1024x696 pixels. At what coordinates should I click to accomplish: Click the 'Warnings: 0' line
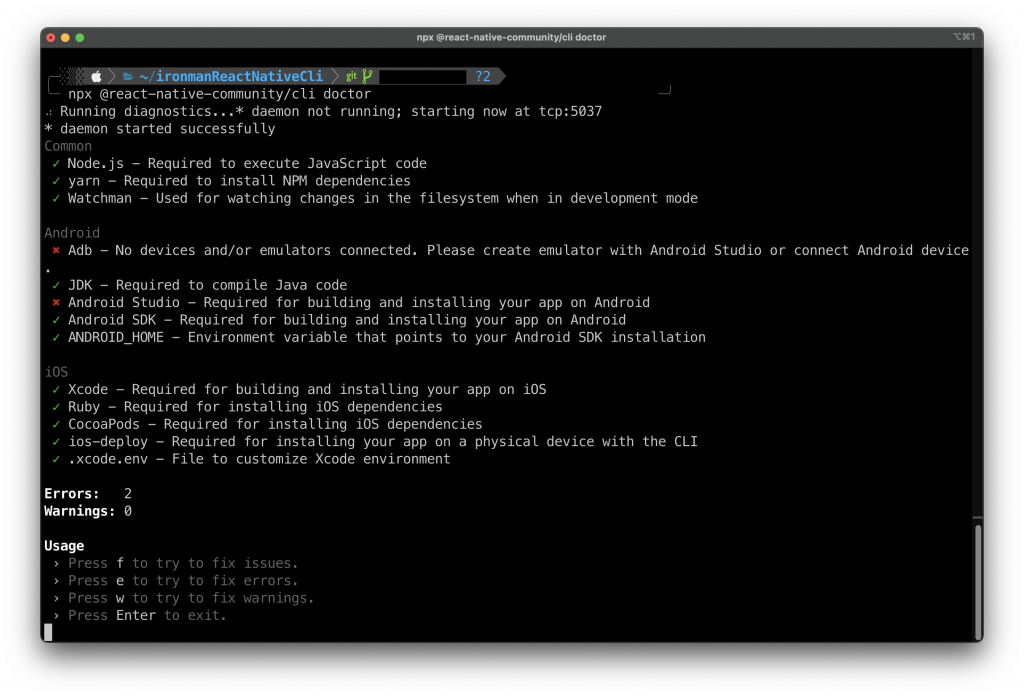coord(88,511)
